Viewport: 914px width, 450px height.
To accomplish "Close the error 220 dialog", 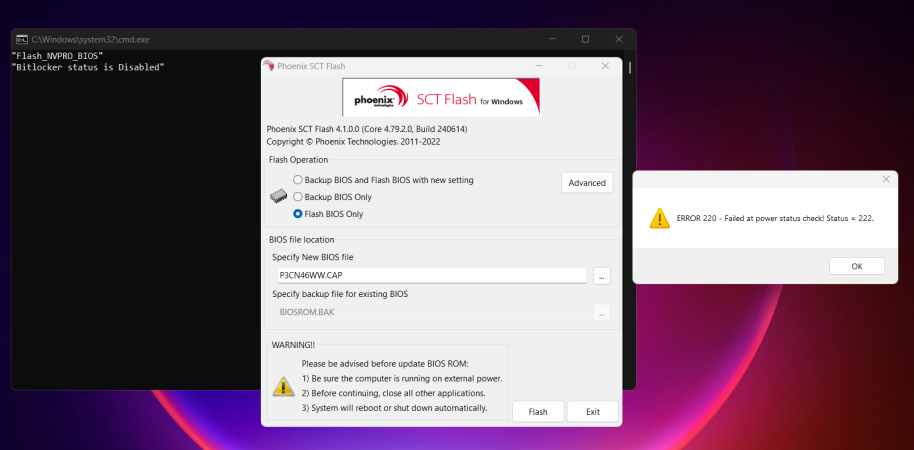I will pos(886,180).
